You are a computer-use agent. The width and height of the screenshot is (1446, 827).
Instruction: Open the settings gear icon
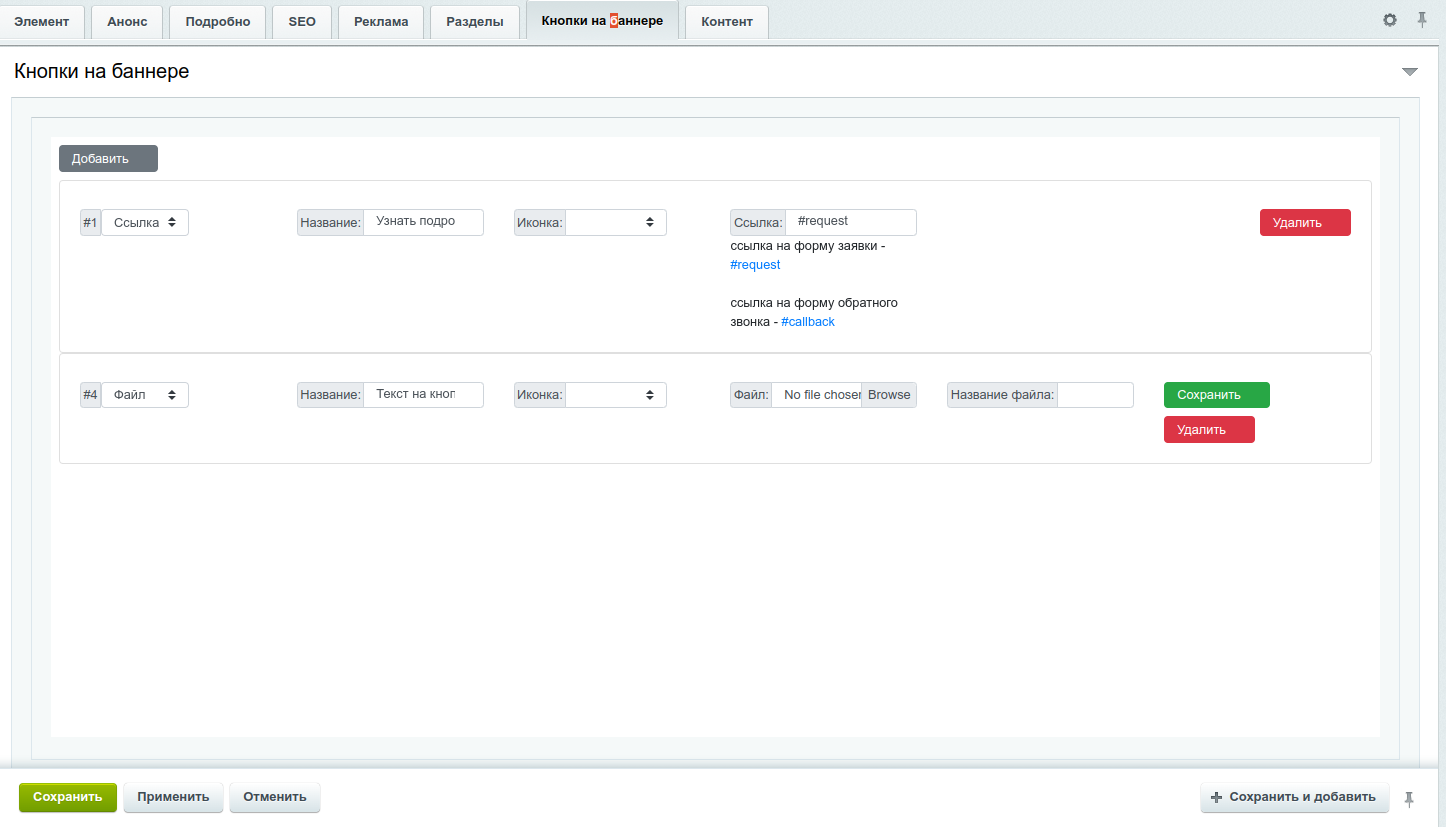point(1390,20)
